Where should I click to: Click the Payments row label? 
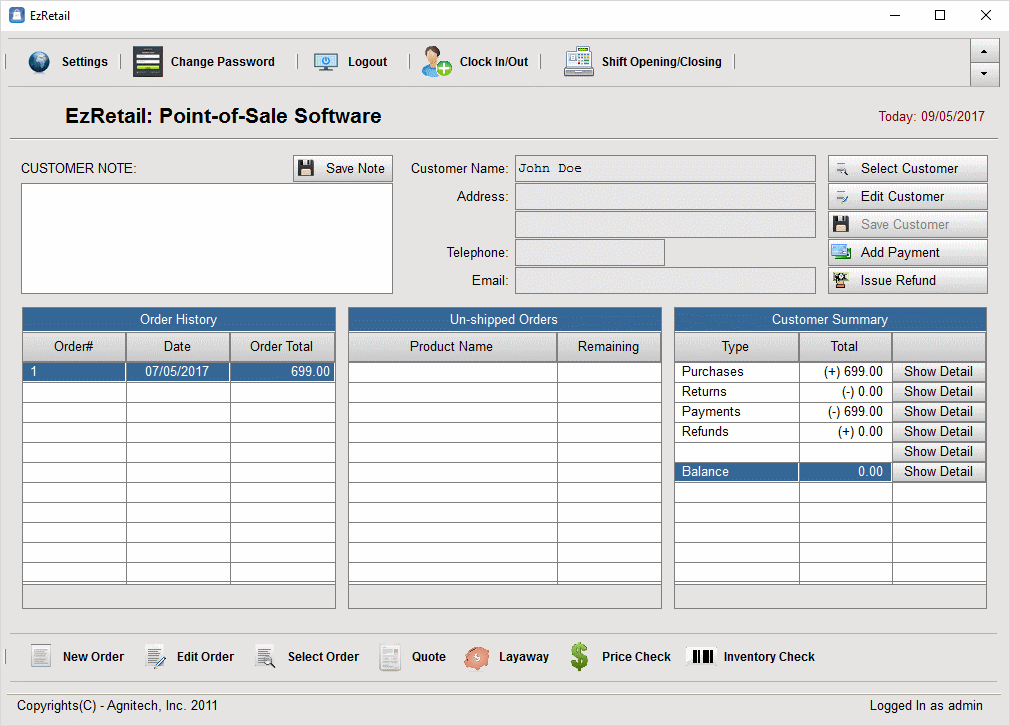[x=711, y=412]
